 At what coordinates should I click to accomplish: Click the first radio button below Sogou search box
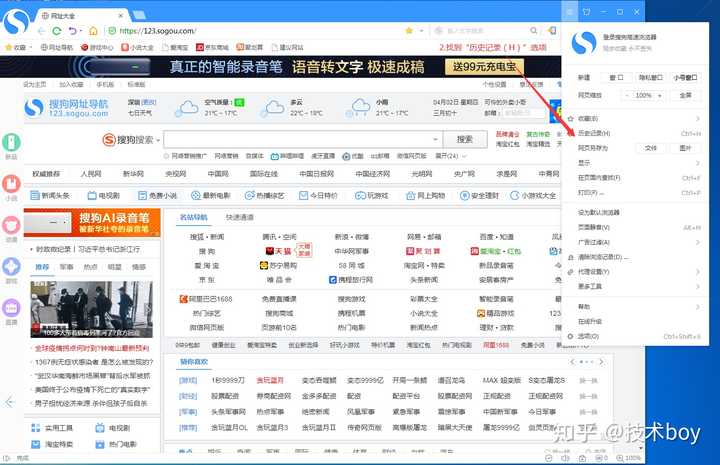pos(166,156)
